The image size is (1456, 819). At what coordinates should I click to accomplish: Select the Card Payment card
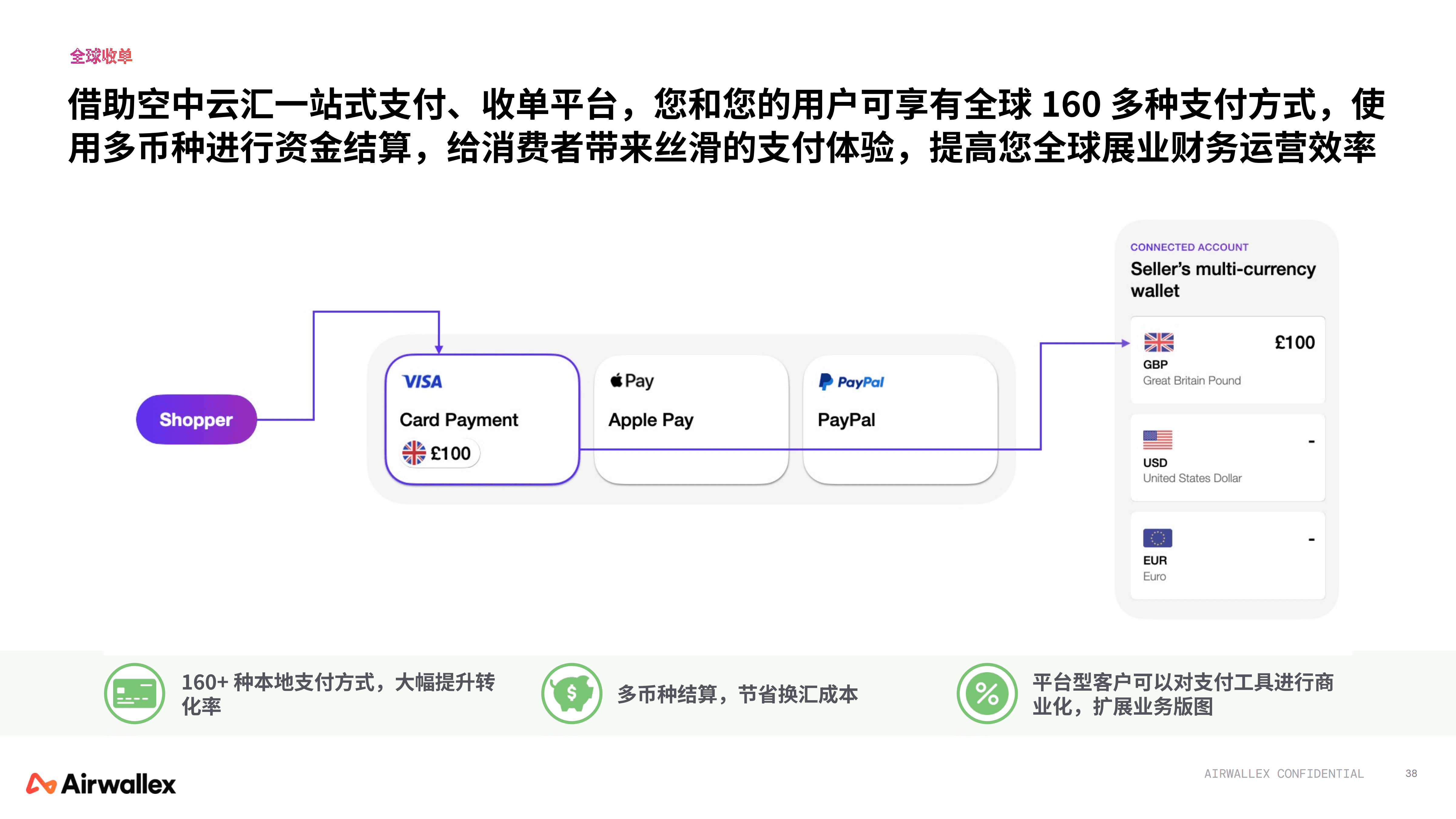point(483,420)
